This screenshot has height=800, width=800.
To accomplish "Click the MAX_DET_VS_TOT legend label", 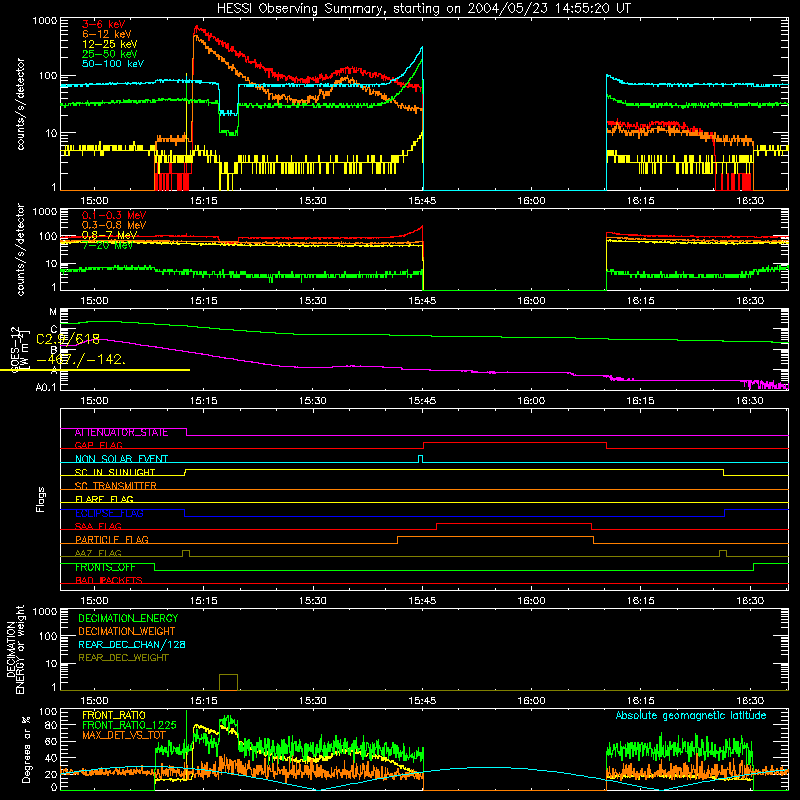I will 123,735.
